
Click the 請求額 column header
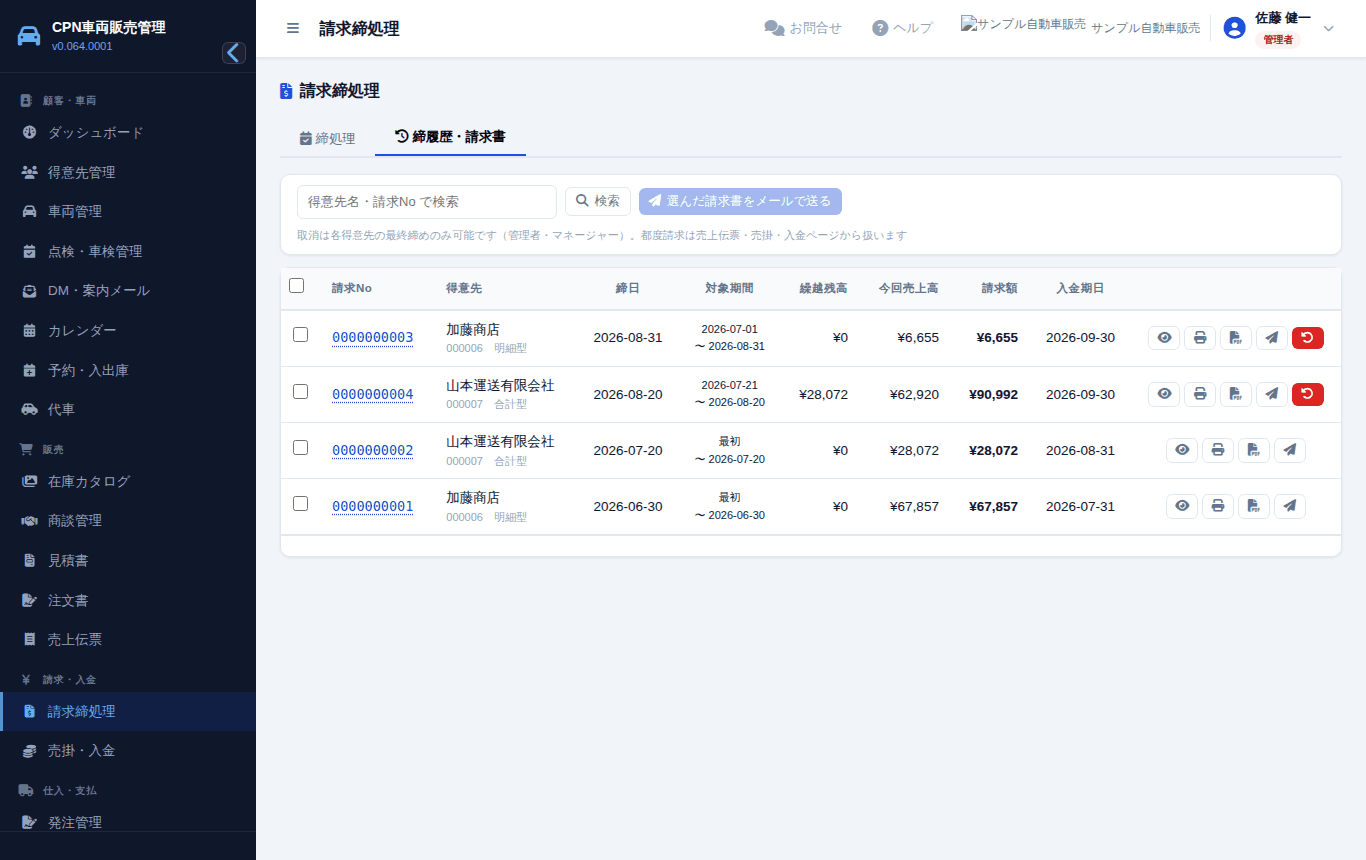(x=999, y=288)
